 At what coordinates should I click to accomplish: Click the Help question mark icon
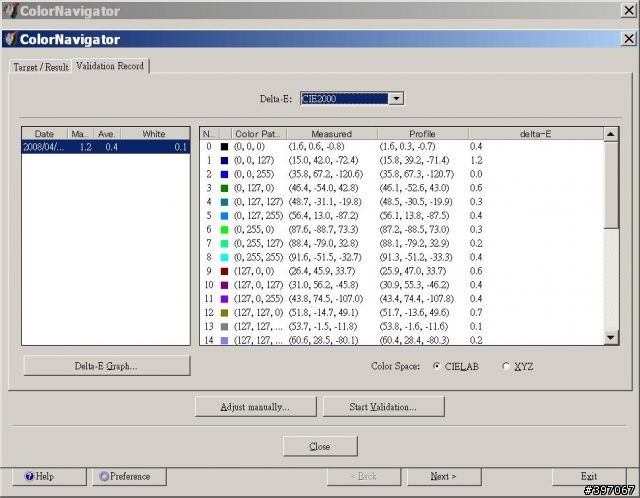29,476
